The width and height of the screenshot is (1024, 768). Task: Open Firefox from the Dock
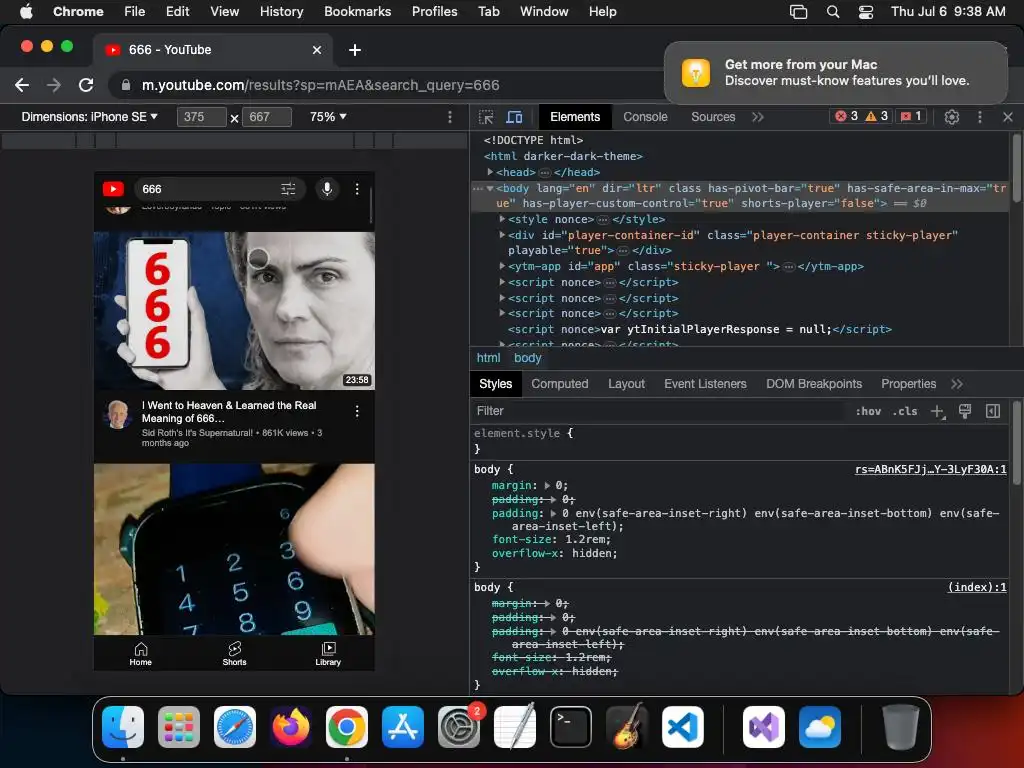pyautogui.click(x=291, y=727)
